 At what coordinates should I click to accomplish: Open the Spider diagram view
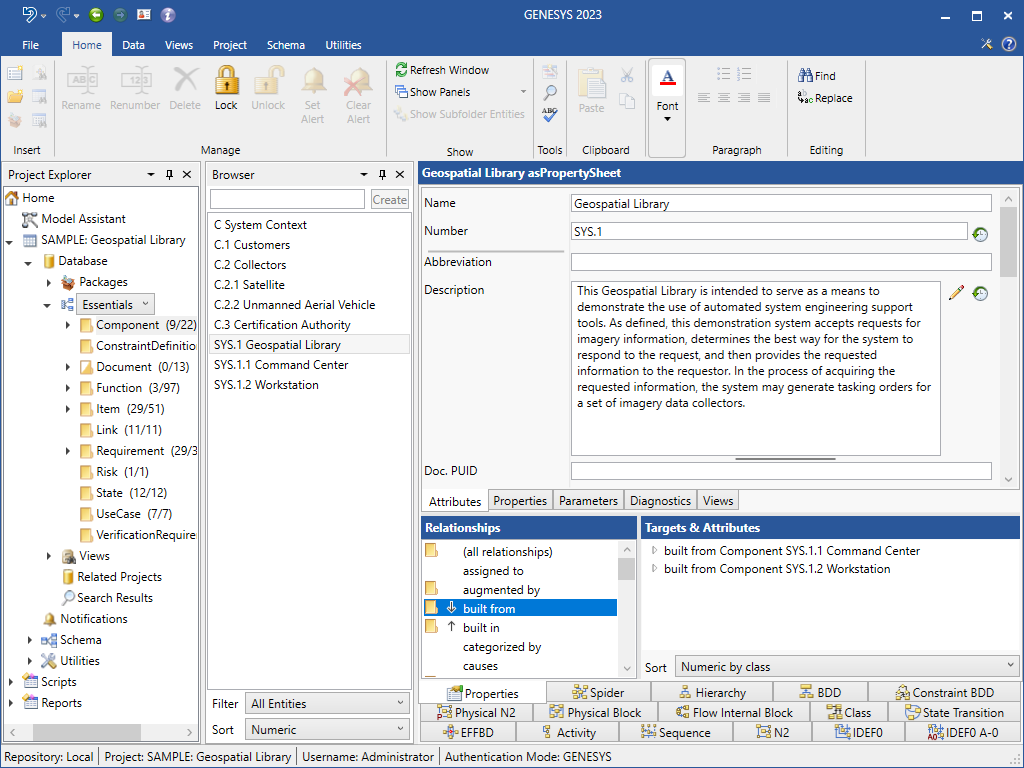[x=598, y=692]
